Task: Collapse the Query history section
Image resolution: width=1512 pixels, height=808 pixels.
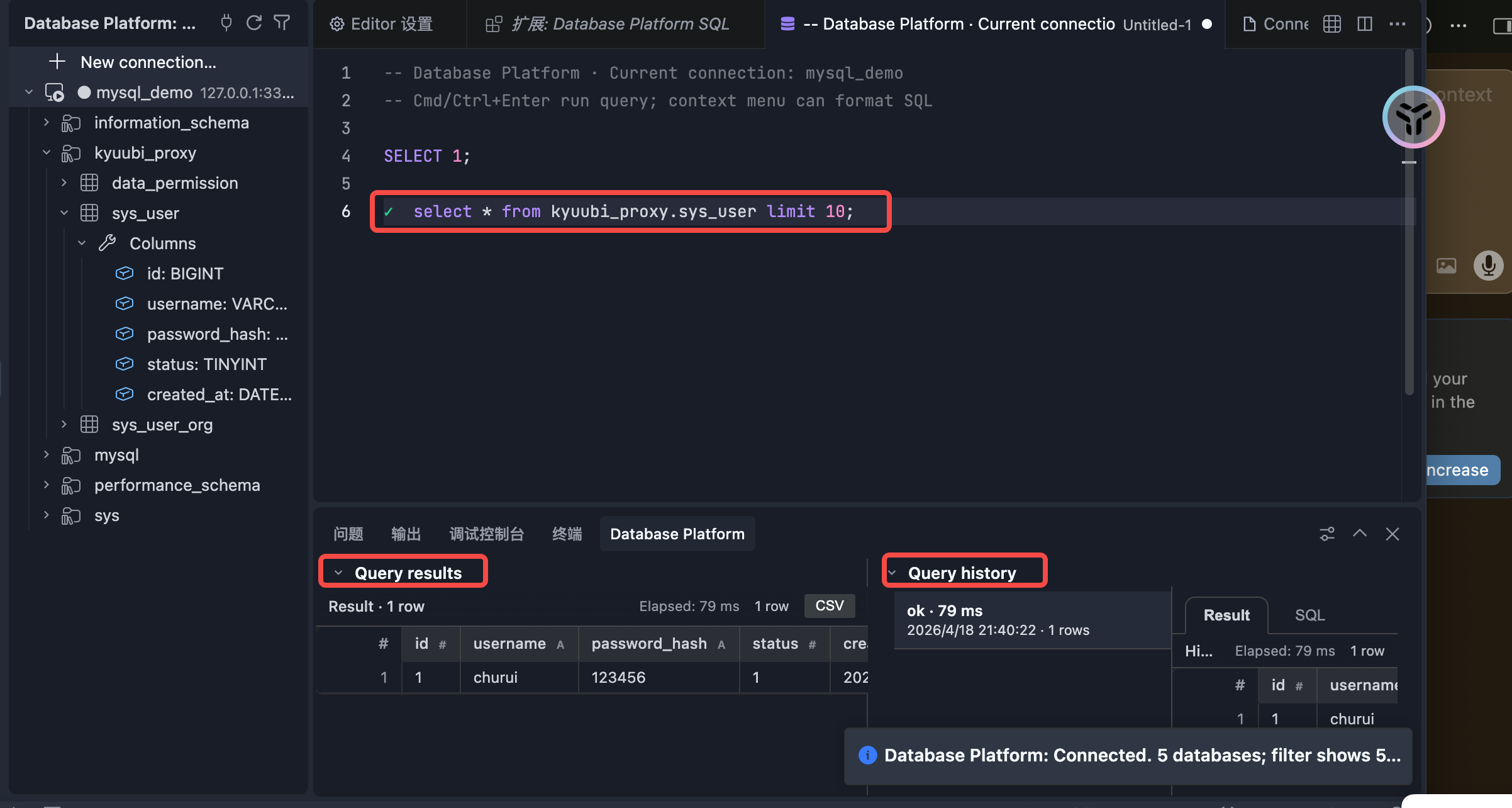Action: coord(892,573)
